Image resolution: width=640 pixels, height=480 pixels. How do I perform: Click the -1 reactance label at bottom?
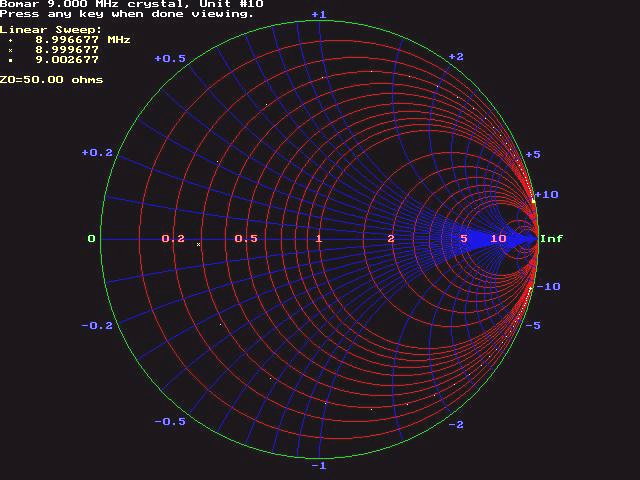click(x=319, y=466)
